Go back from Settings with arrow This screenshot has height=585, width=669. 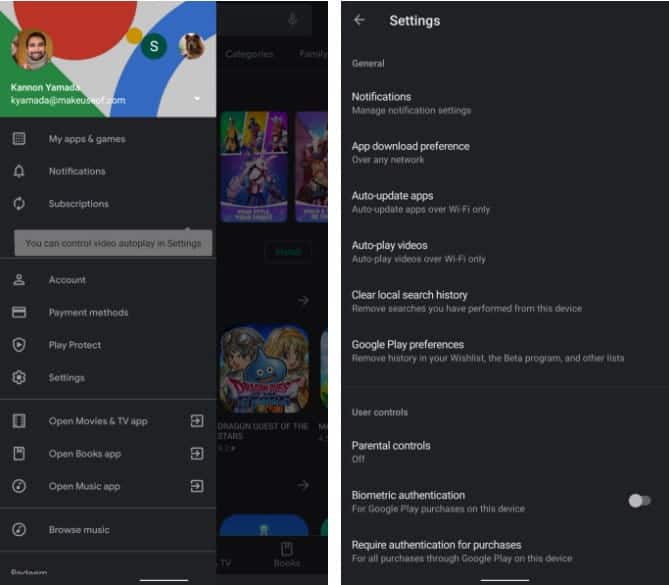click(360, 20)
